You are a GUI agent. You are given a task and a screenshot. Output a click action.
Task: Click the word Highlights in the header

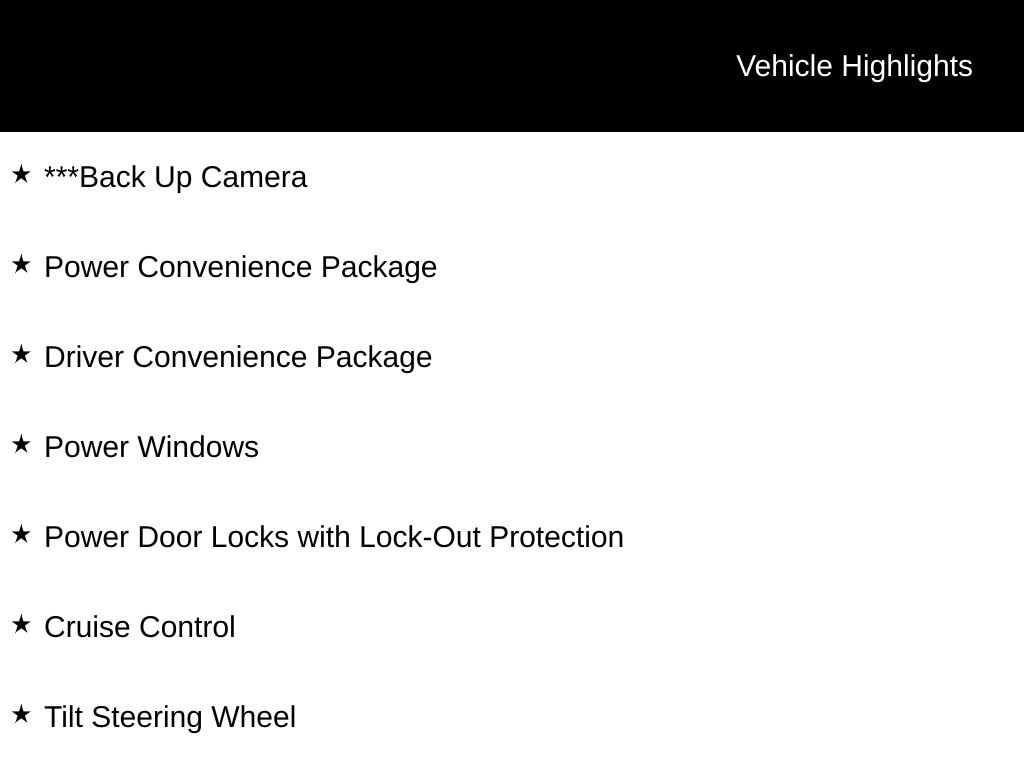907,67
